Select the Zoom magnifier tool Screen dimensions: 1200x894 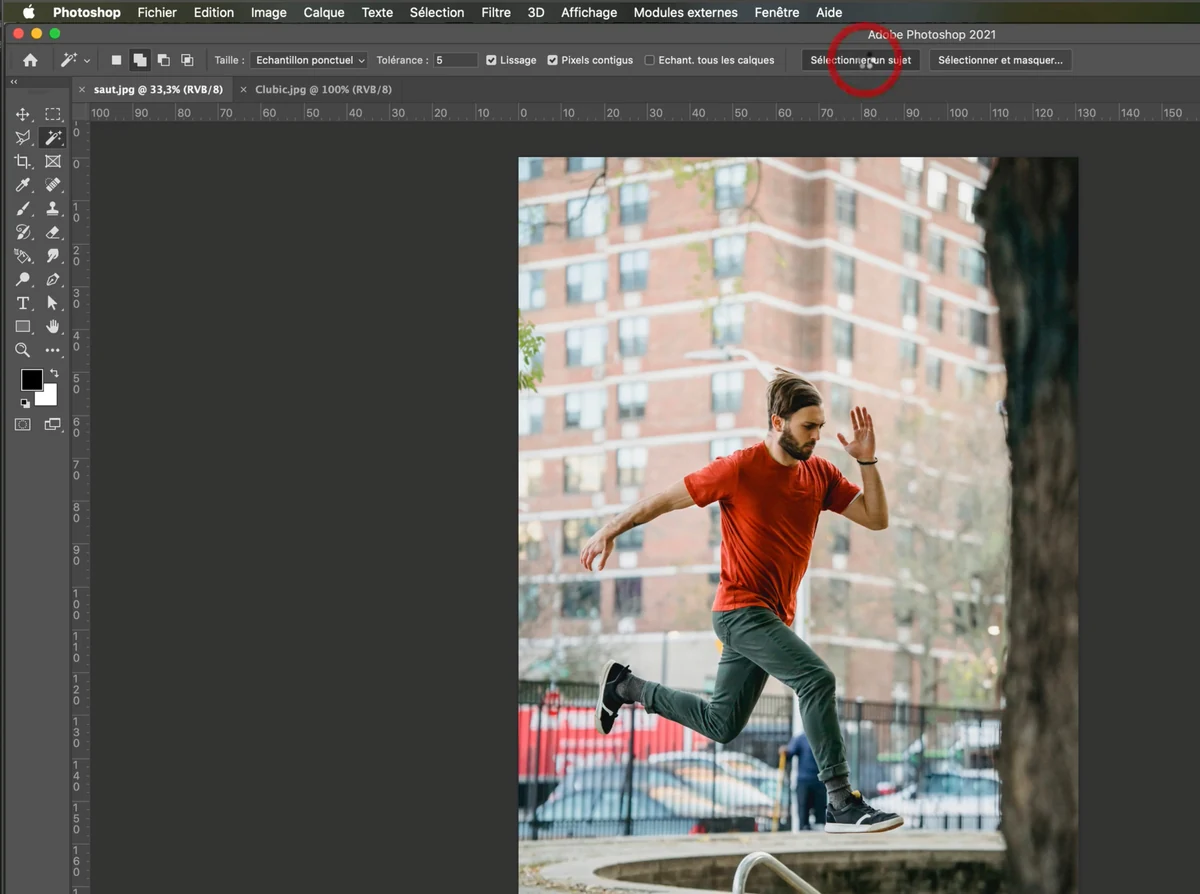pyautogui.click(x=23, y=350)
